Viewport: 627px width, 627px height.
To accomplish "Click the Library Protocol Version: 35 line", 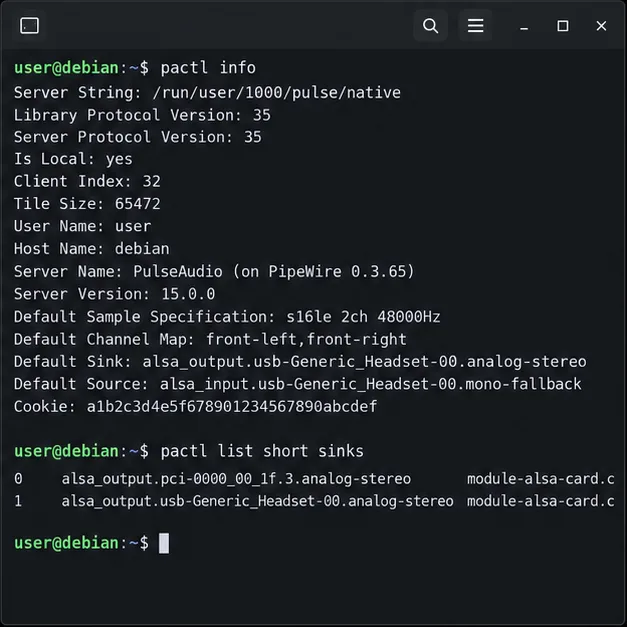I will coord(142,115).
